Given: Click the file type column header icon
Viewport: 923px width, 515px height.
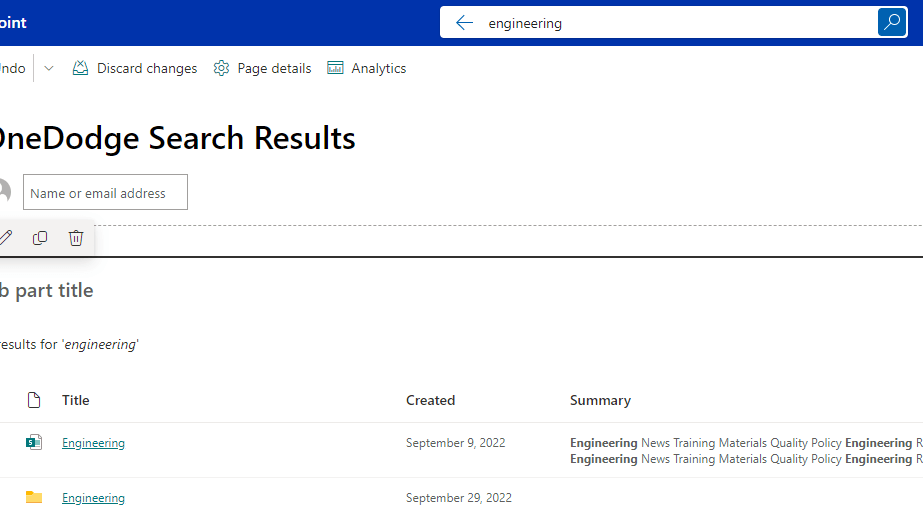Looking at the screenshot, I should point(34,400).
